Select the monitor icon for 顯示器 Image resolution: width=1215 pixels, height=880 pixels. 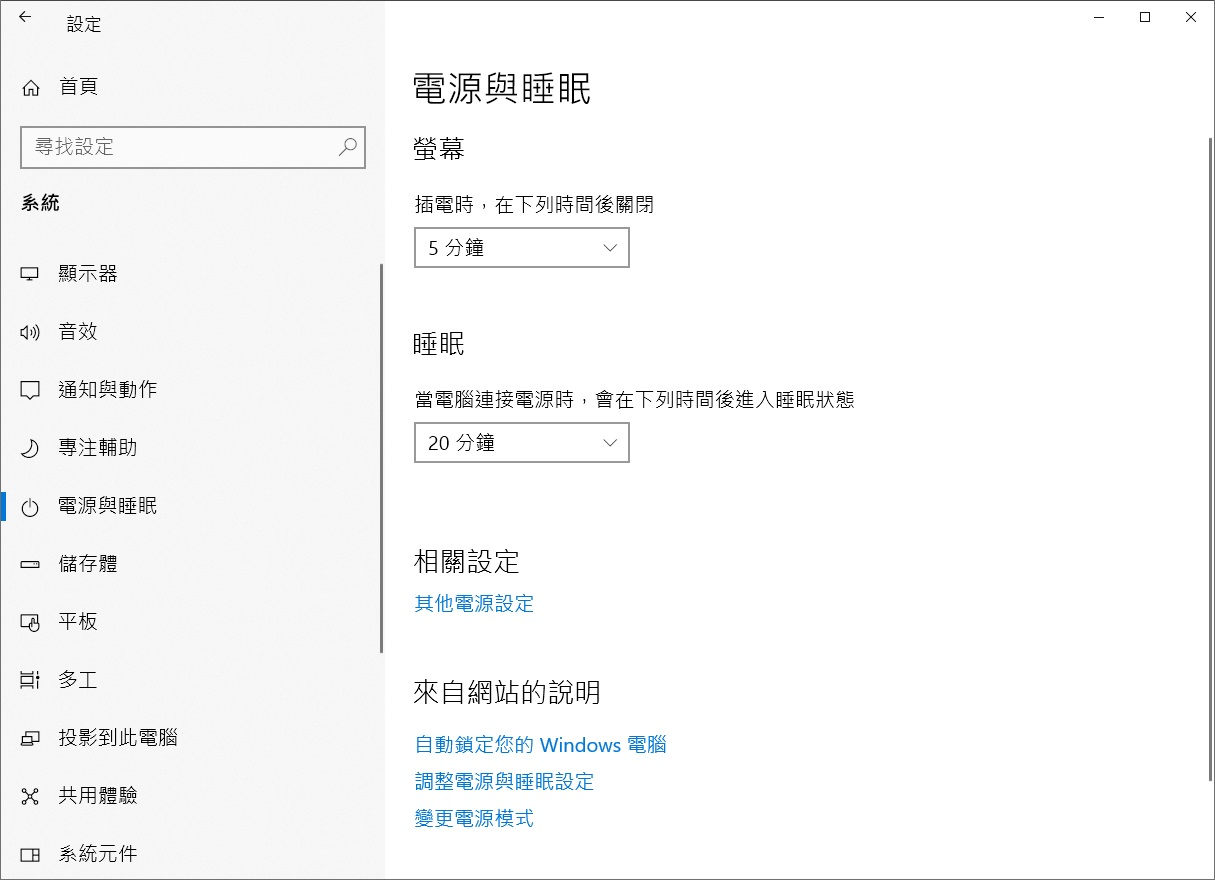click(x=30, y=274)
